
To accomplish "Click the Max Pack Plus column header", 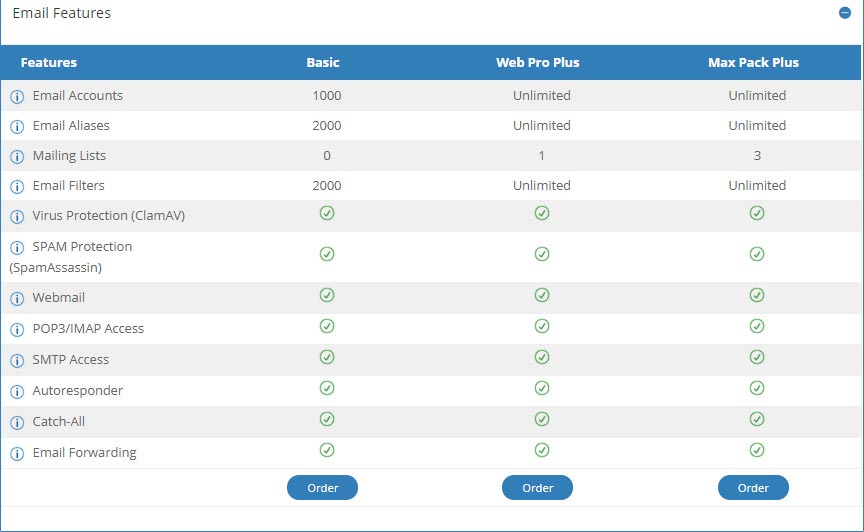I will (753, 62).
